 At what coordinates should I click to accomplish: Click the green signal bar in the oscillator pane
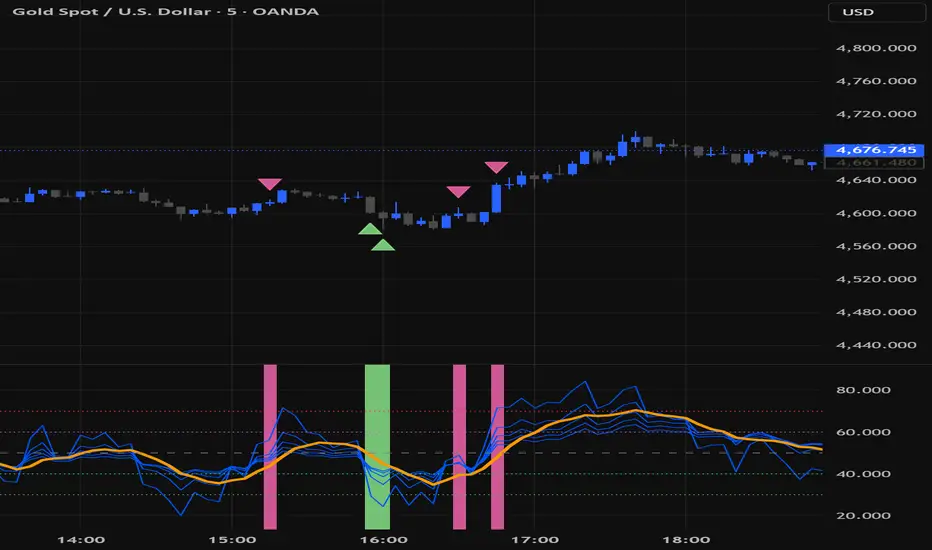(377, 447)
